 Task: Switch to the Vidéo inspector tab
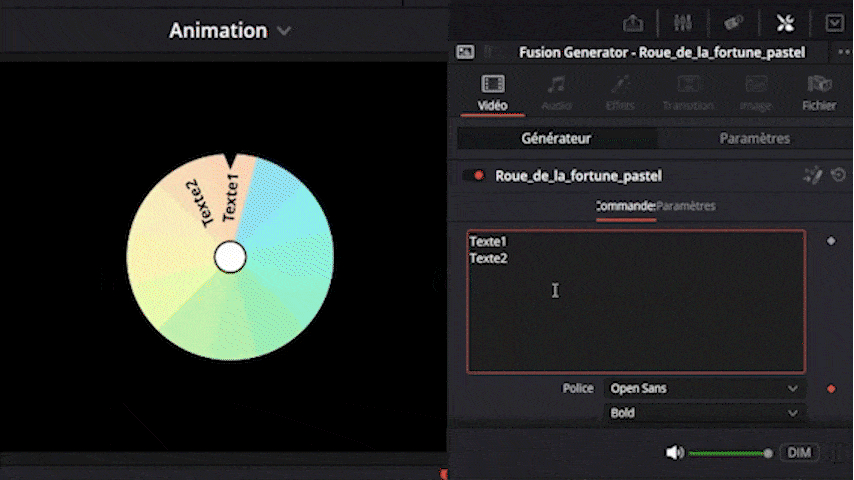pyautogui.click(x=492, y=93)
